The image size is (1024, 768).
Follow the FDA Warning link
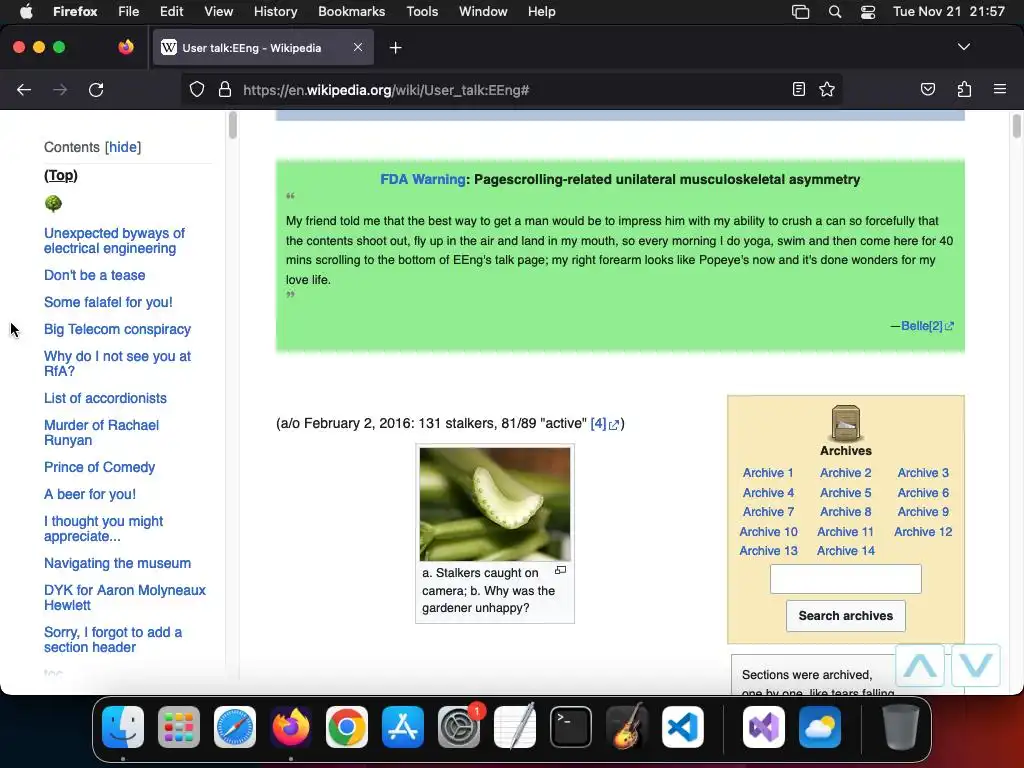click(x=423, y=180)
